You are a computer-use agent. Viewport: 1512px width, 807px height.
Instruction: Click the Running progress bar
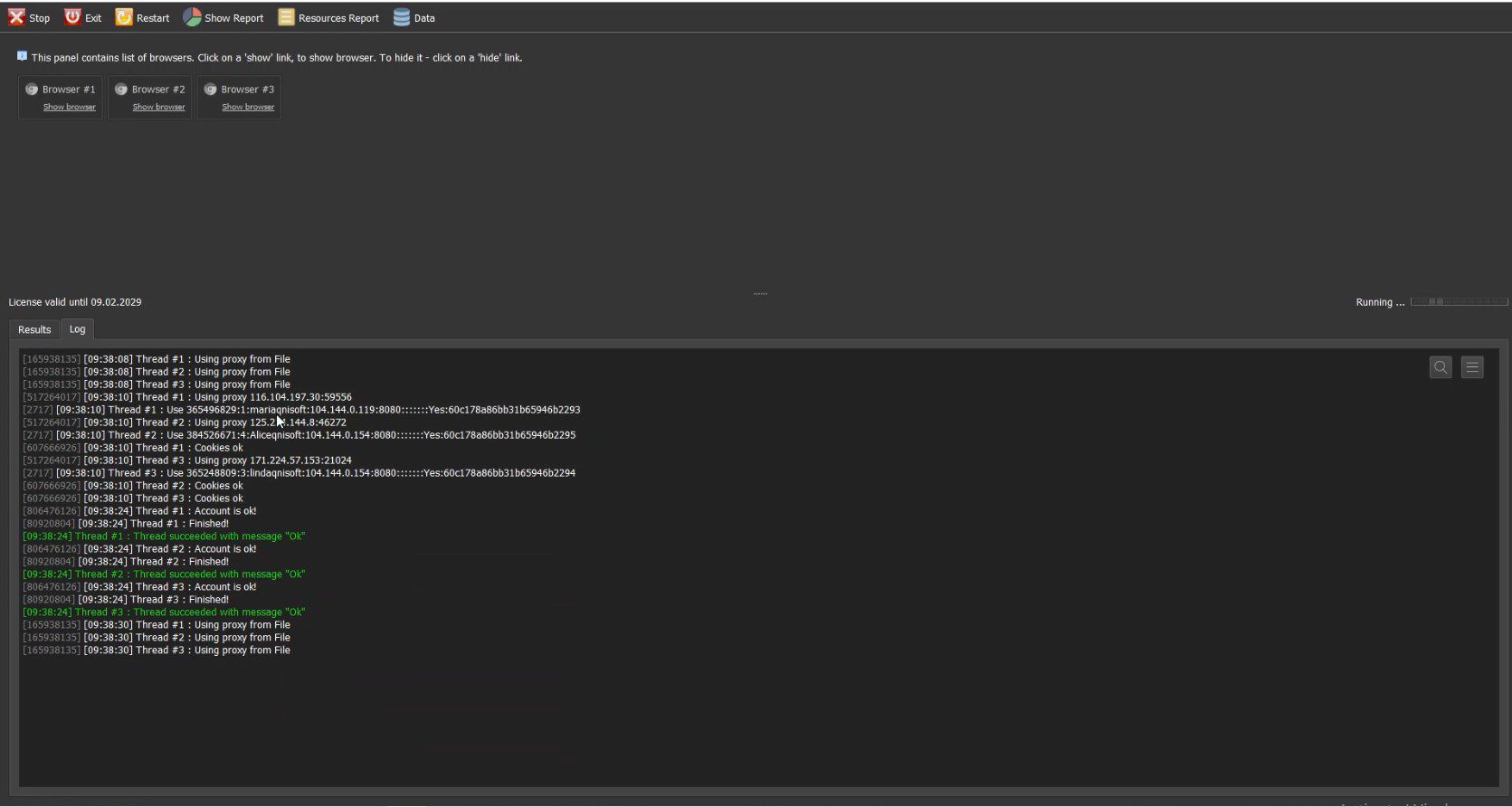point(1459,302)
